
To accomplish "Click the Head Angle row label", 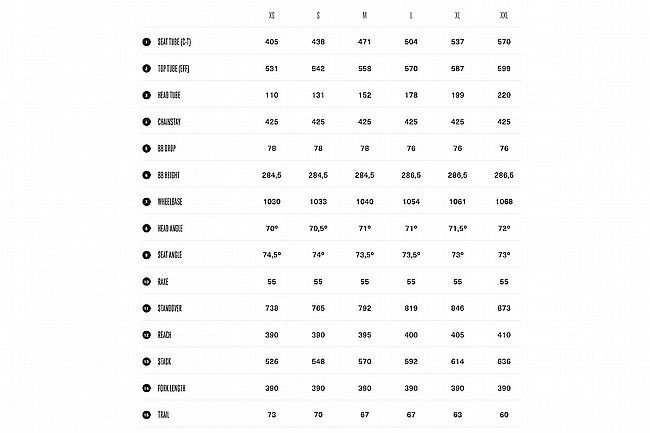I will pos(169,228).
